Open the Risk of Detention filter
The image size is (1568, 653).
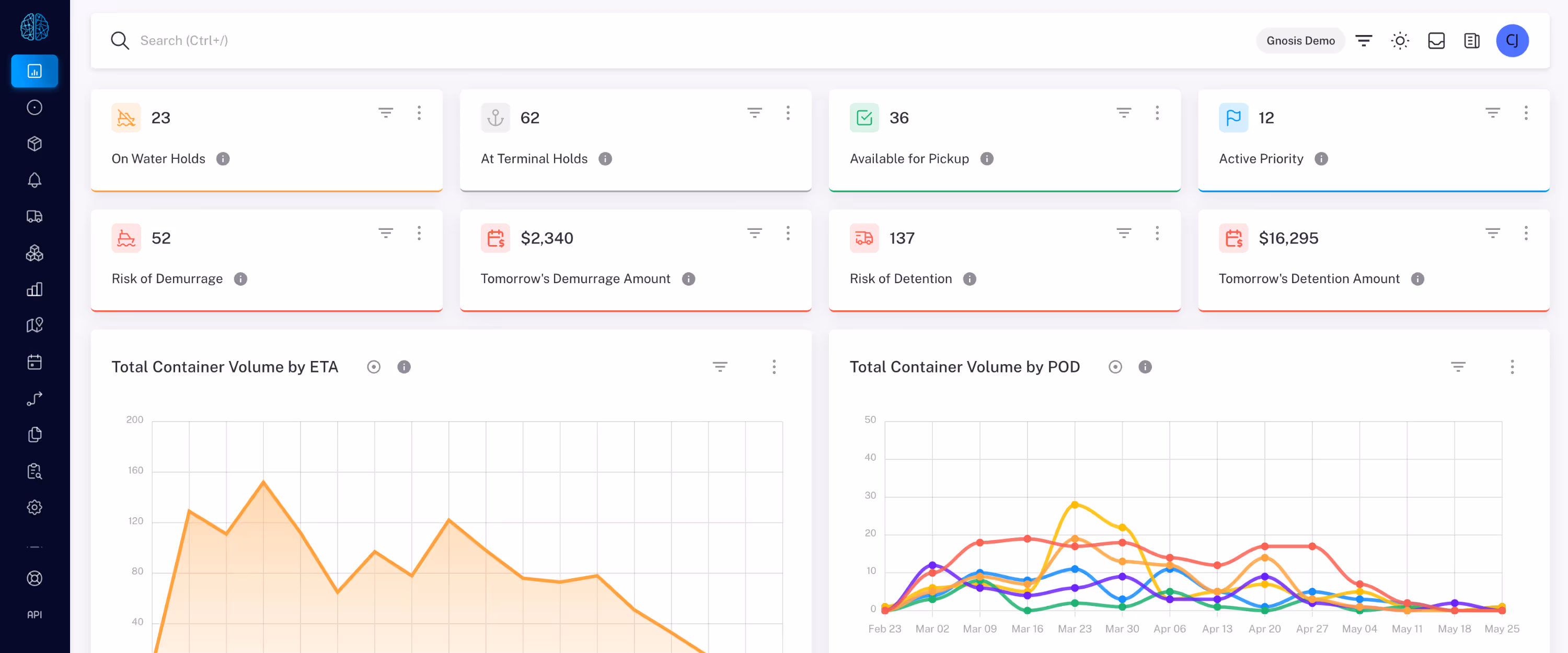[1123, 233]
